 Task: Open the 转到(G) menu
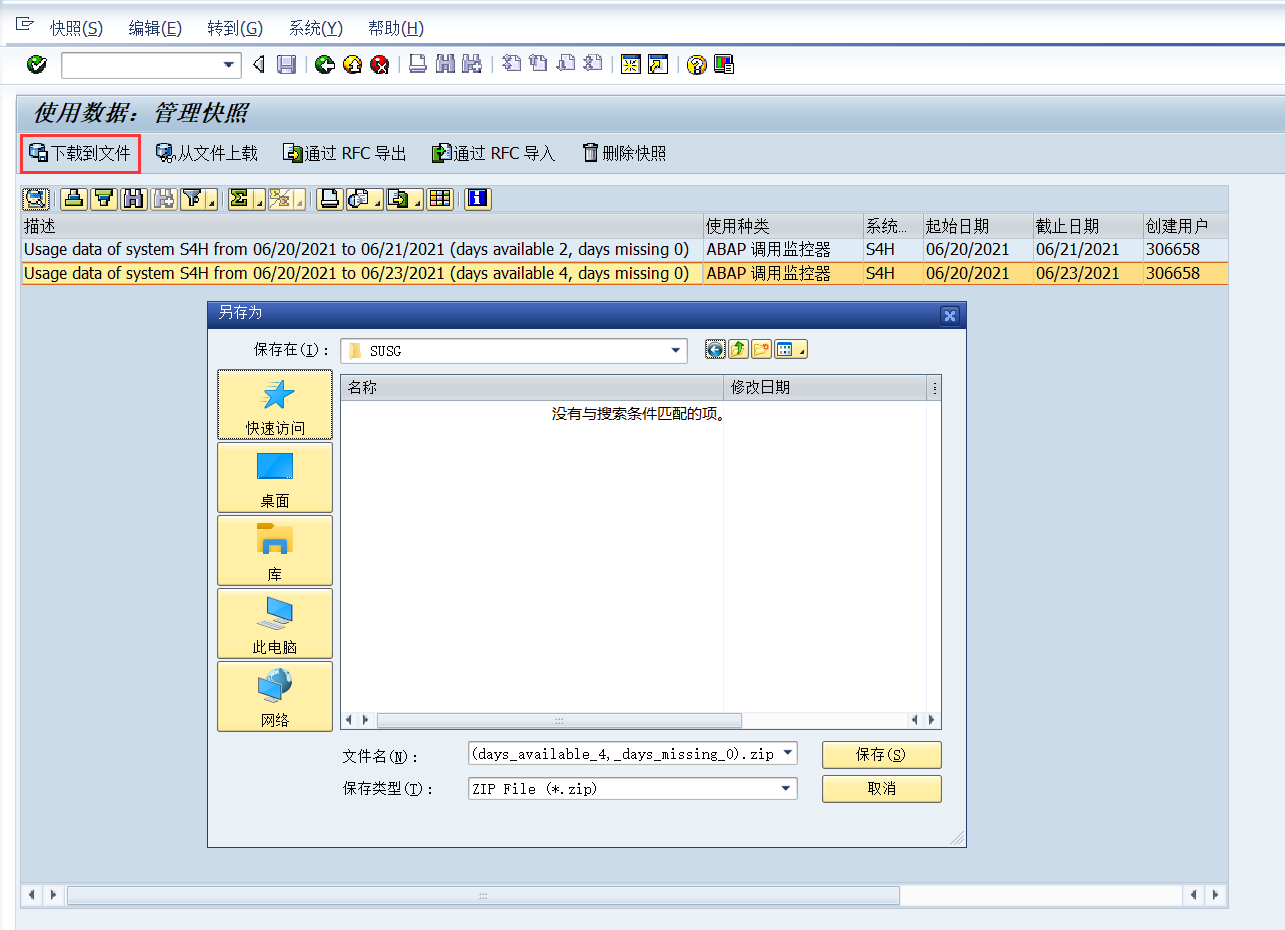[x=235, y=27]
